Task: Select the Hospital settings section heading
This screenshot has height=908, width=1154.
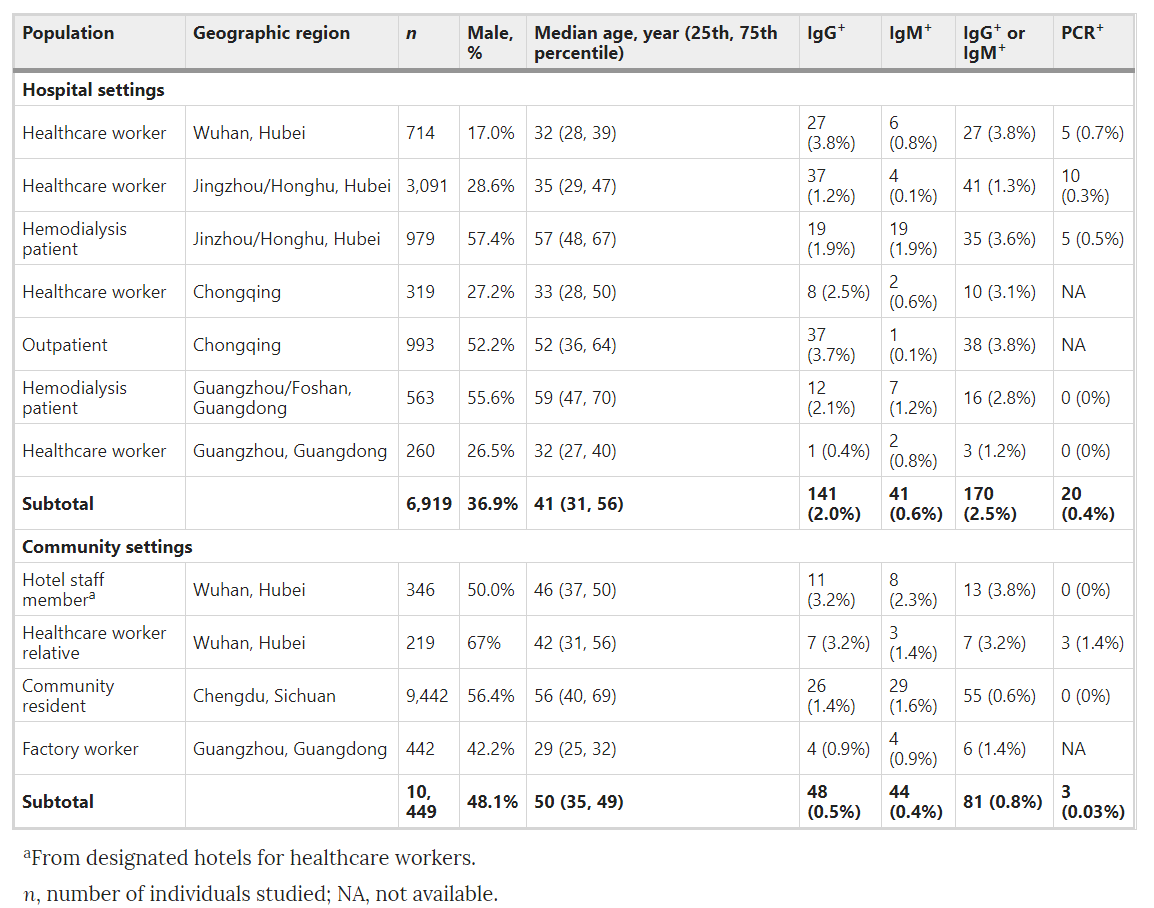Action: 93,90
